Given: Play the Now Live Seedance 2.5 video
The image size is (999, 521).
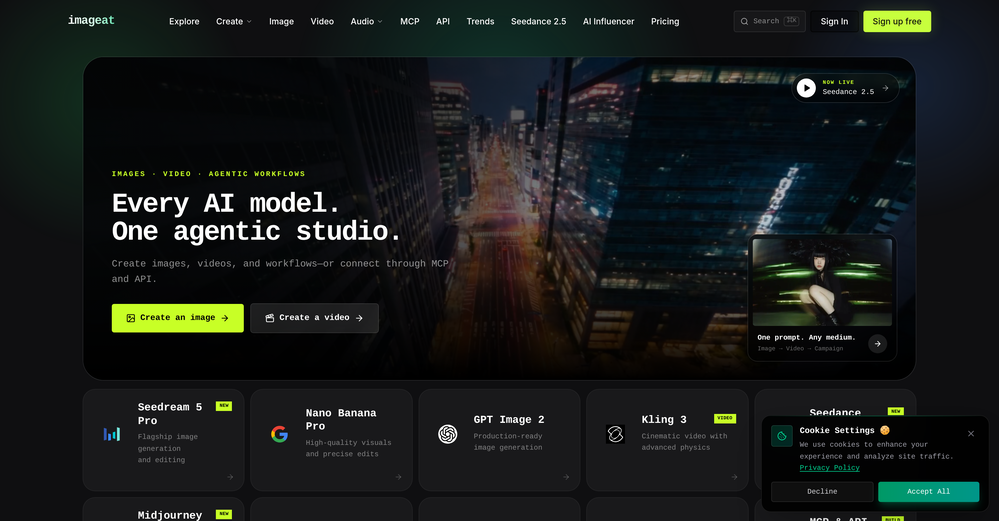Looking at the screenshot, I should [x=806, y=88].
